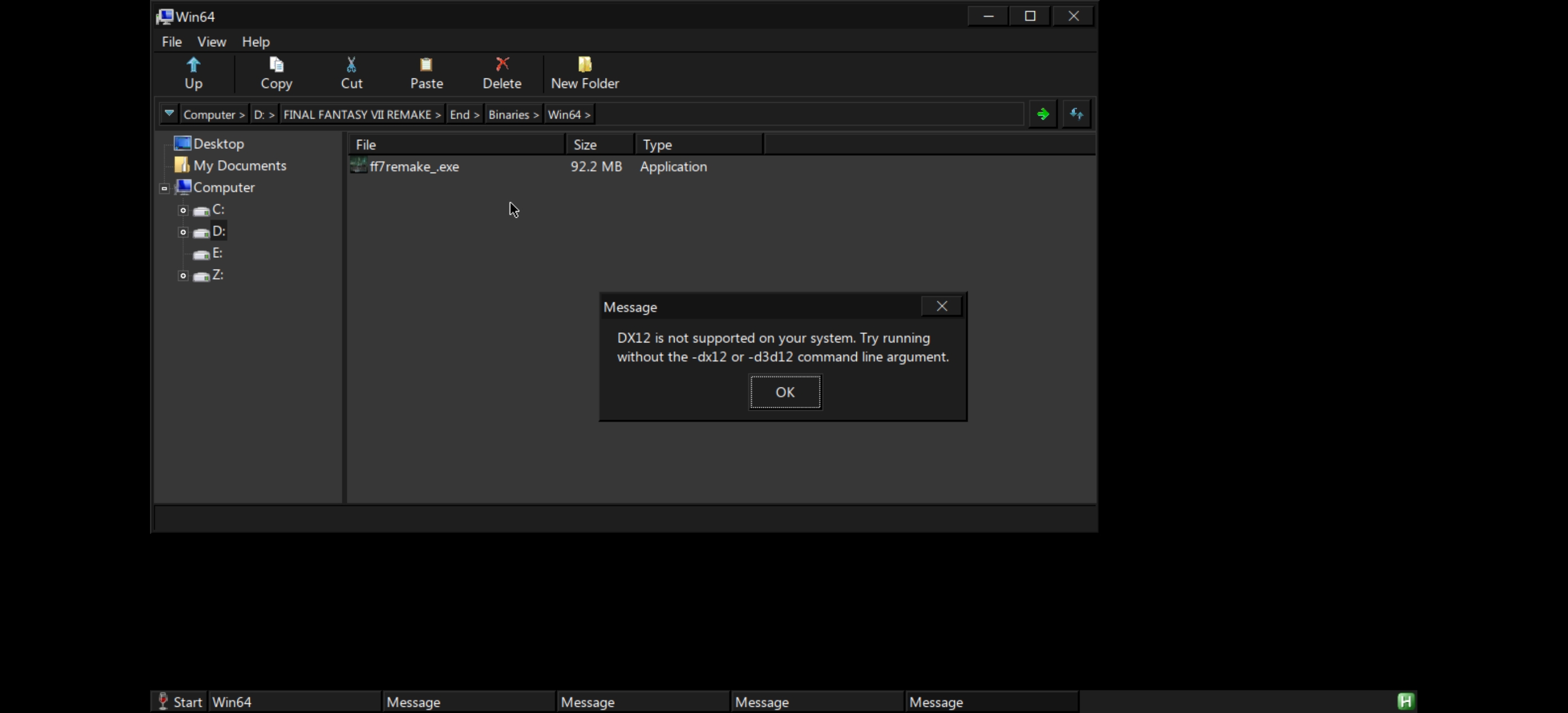The width and height of the screenshot is (1568, 713).
Task: Collapse the Computer tree node
Action: (x=164, y=188)
